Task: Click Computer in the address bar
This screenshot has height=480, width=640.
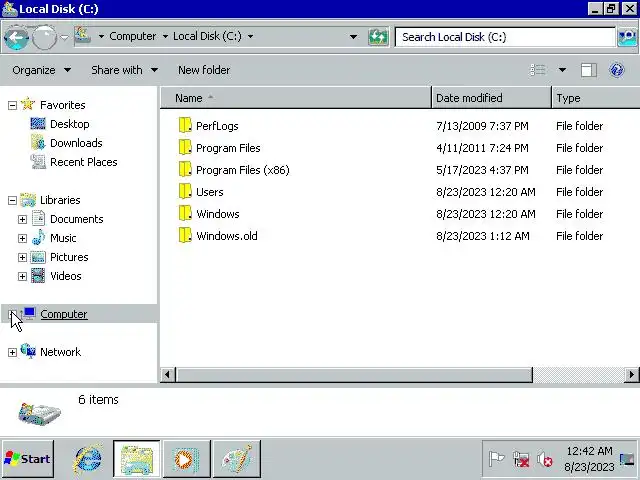Action: tap(133, 36)
